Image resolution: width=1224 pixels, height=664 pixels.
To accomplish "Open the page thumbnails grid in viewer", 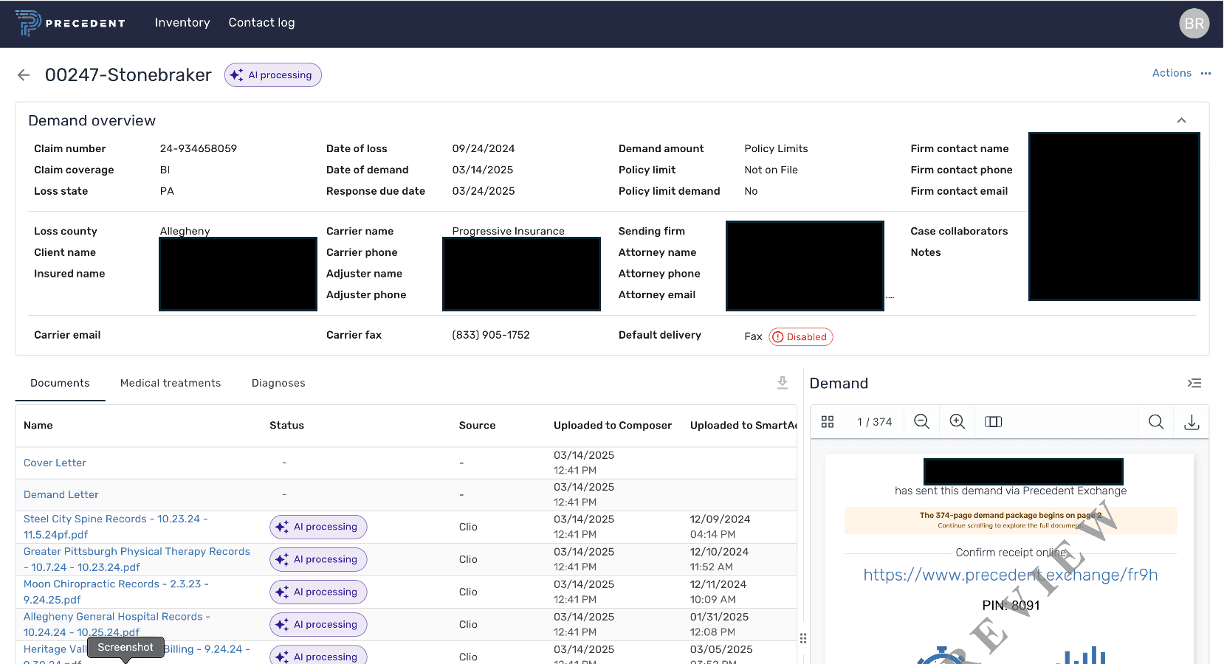I will pyautogui.click(x=828, y=422).
